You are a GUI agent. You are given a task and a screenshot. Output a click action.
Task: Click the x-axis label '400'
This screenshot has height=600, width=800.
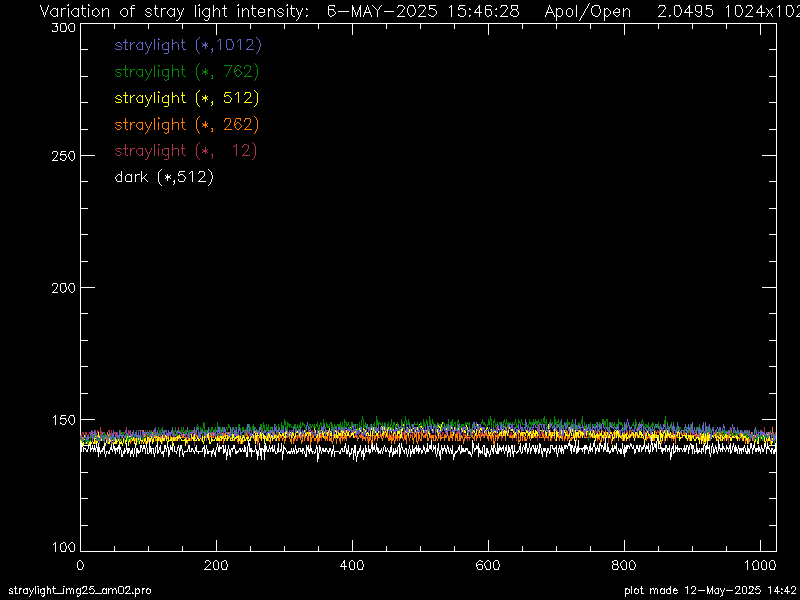coord(352,565)
